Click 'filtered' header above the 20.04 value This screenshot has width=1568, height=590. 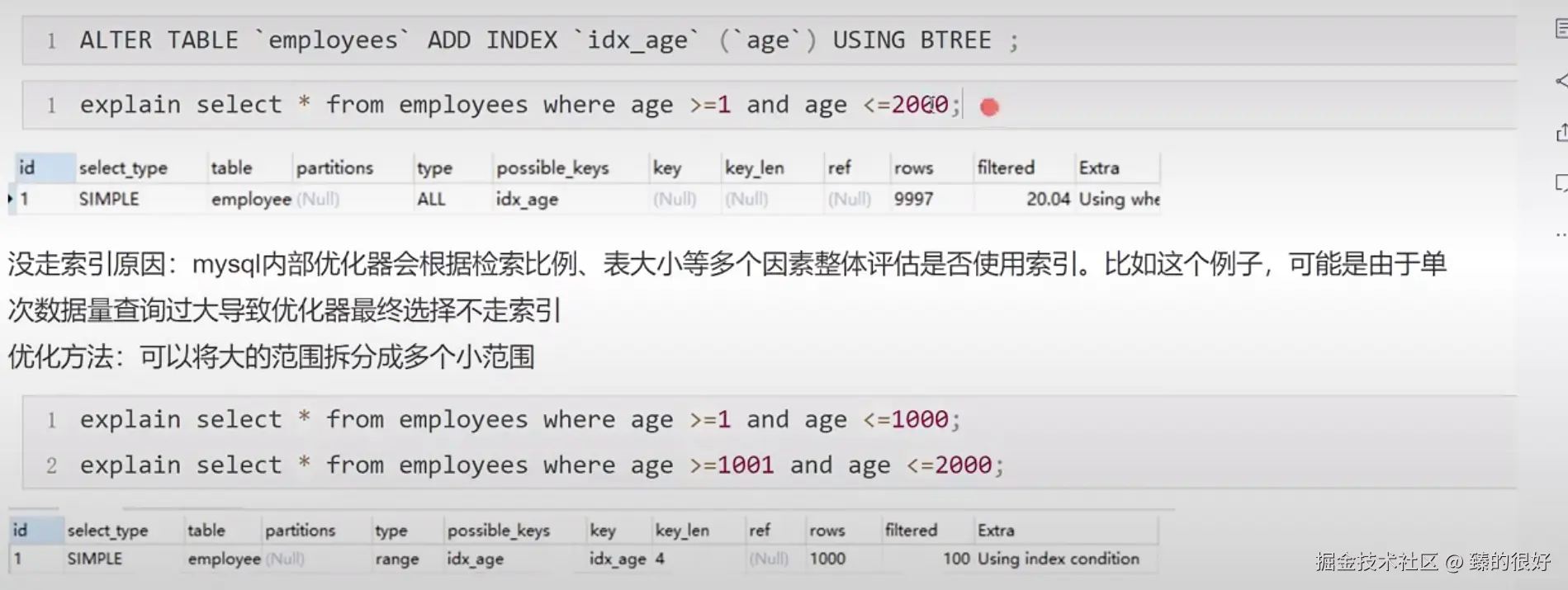click(x=1006, y=168)
